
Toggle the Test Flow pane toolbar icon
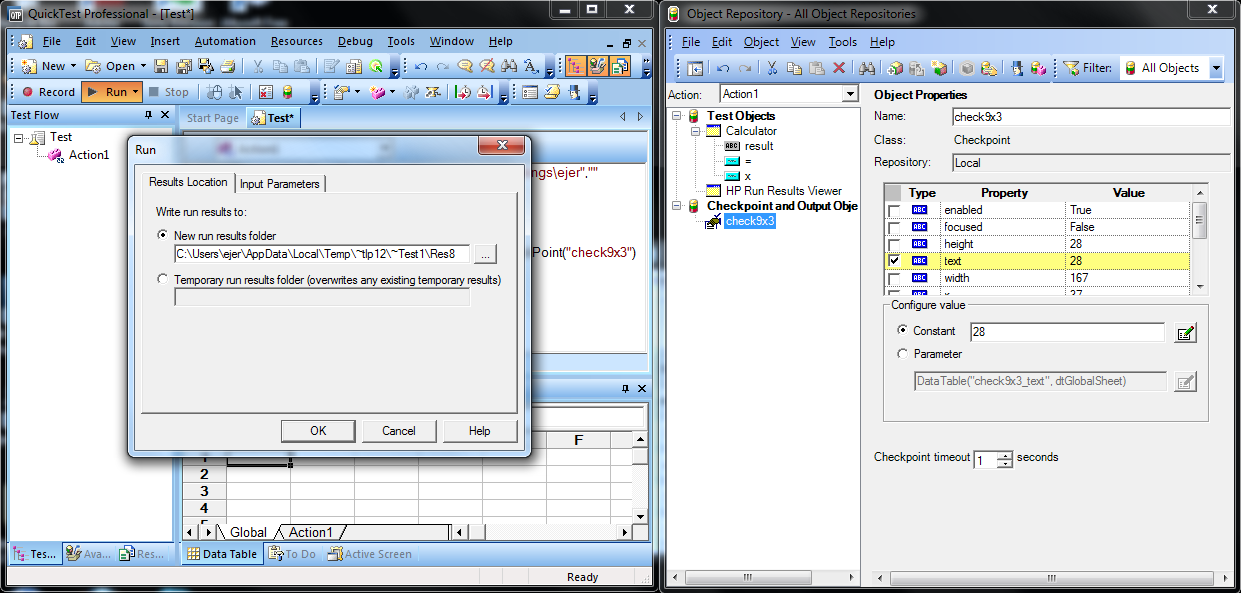[575, 67]
